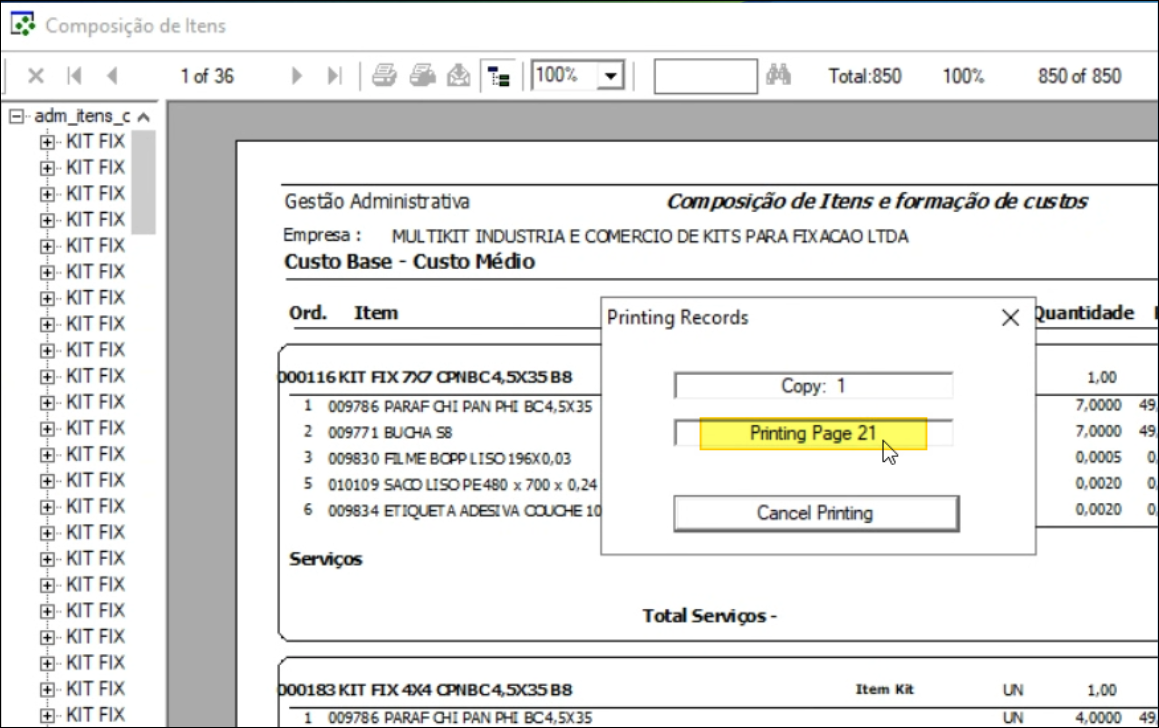Click the Print report icon

pos(385,76)
